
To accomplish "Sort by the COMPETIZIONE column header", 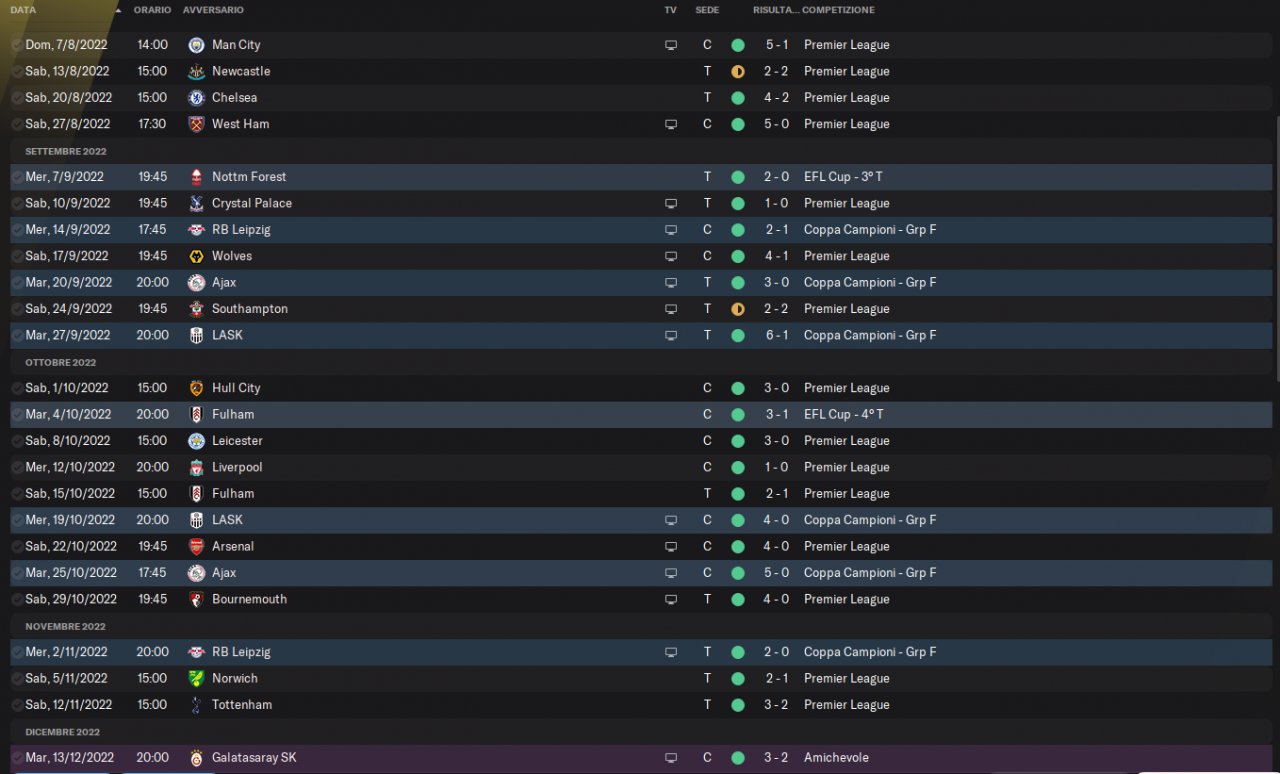I will click(x=838, y=10).
